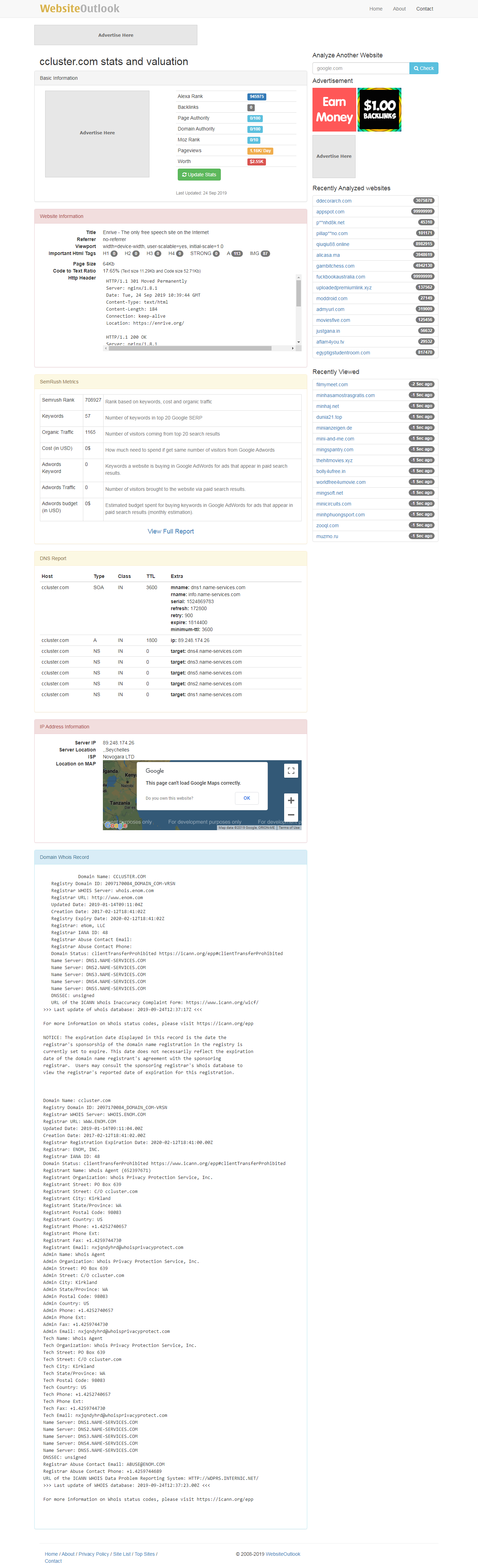Image resolution: width=478 pixels, height=1568 pixels.
Task: Open egyptigstudentroom.com stats link
Action: click(x=343, y=353)
